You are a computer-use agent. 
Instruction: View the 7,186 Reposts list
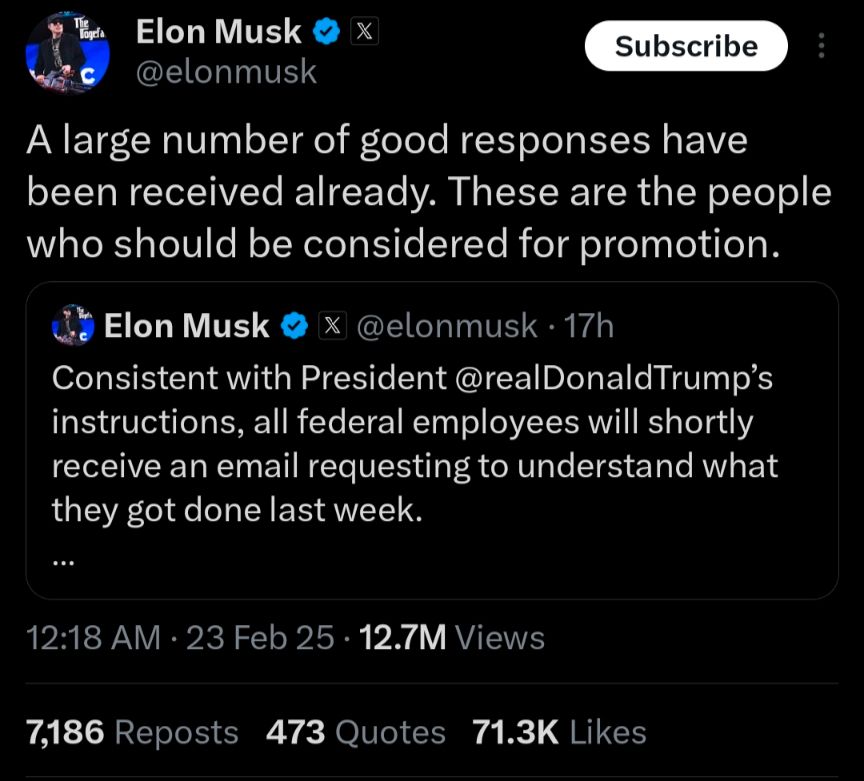point(132,732)
